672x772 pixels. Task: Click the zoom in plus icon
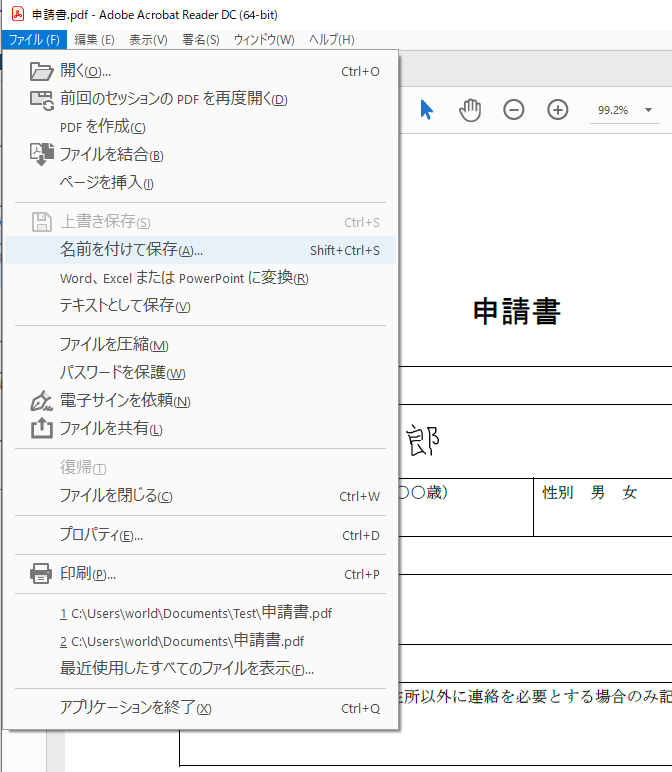(557, 109)
